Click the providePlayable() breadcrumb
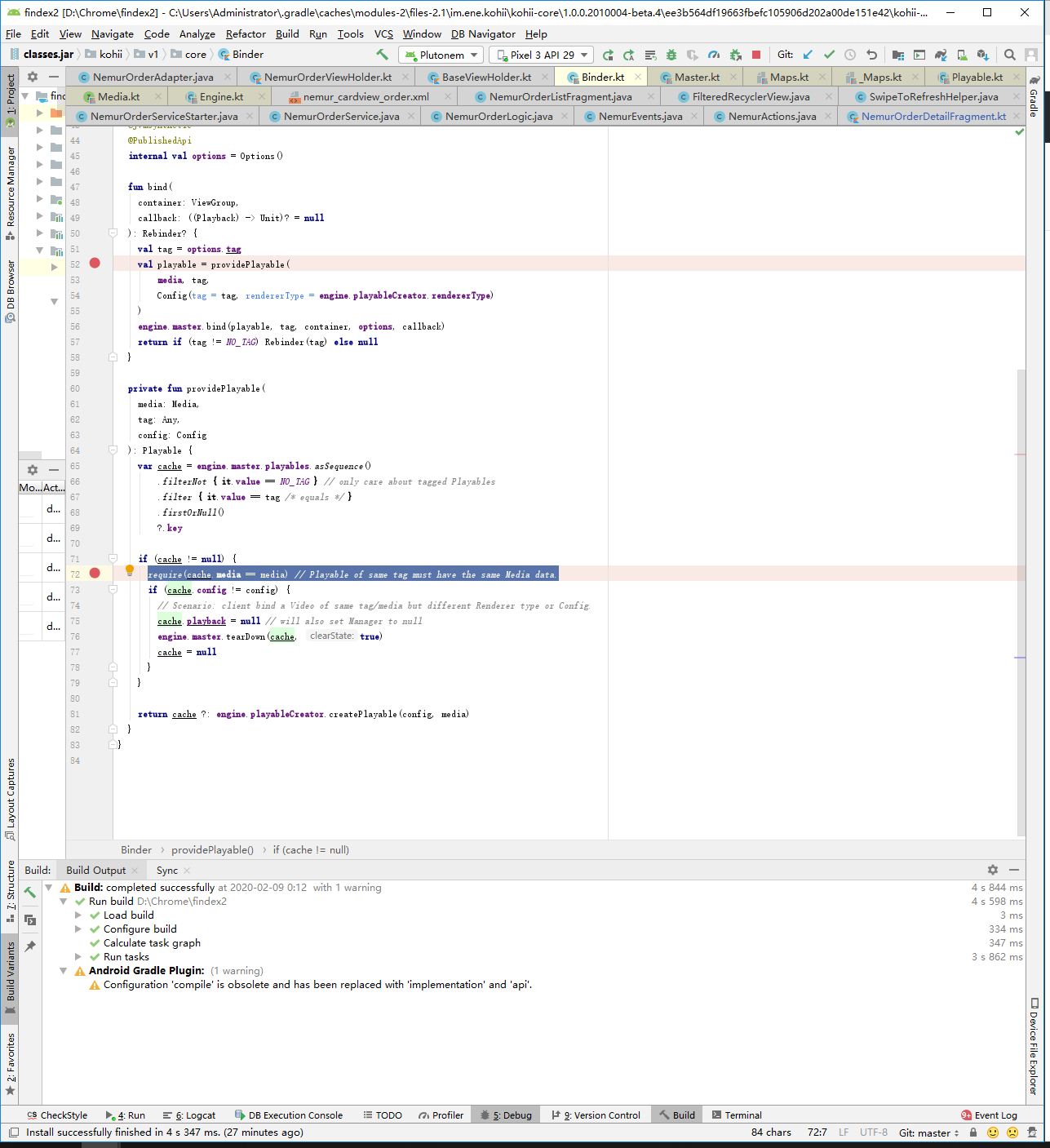 [x=212, y=850]
